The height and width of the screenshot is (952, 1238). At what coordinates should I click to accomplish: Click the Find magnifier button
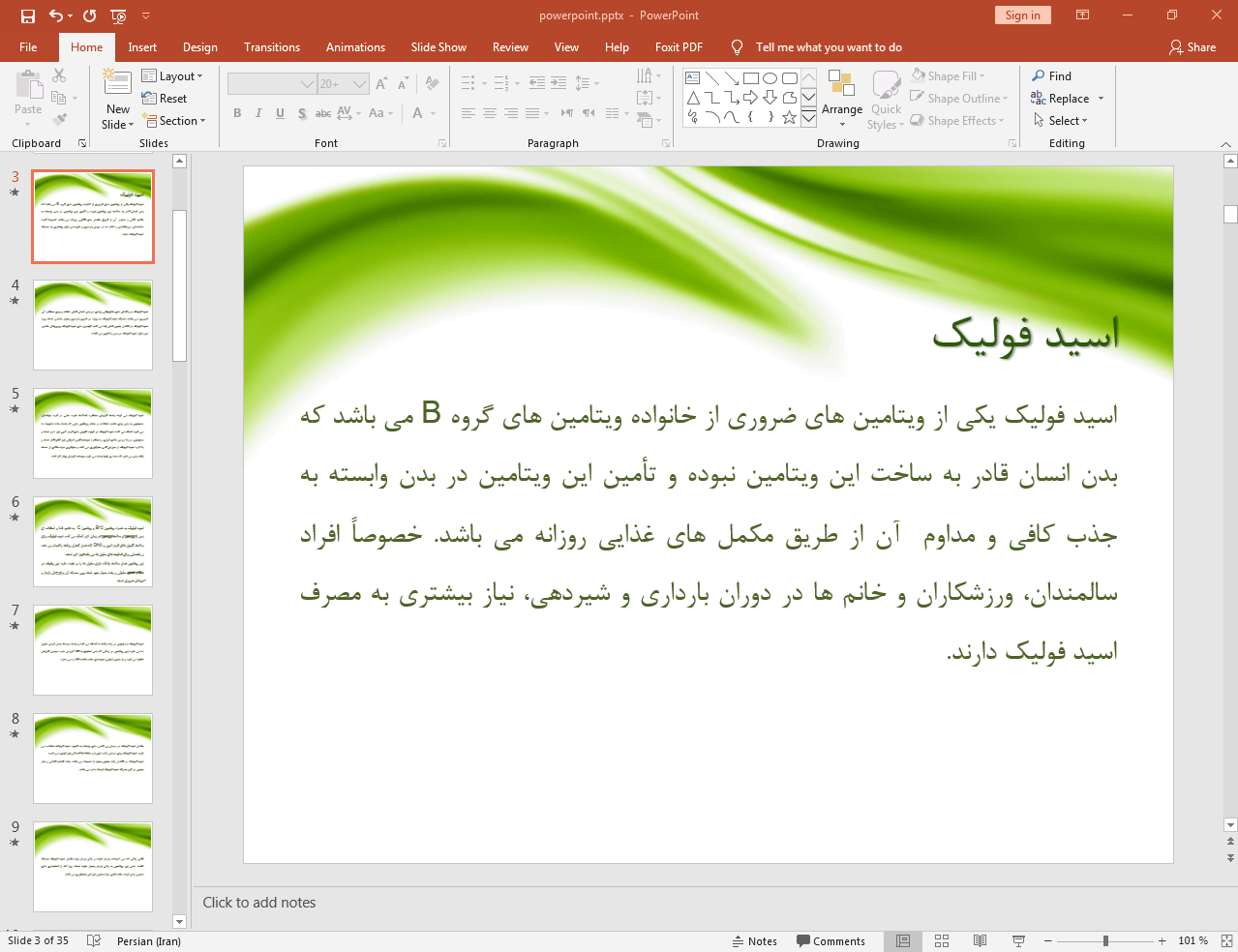click(1052, 76)
